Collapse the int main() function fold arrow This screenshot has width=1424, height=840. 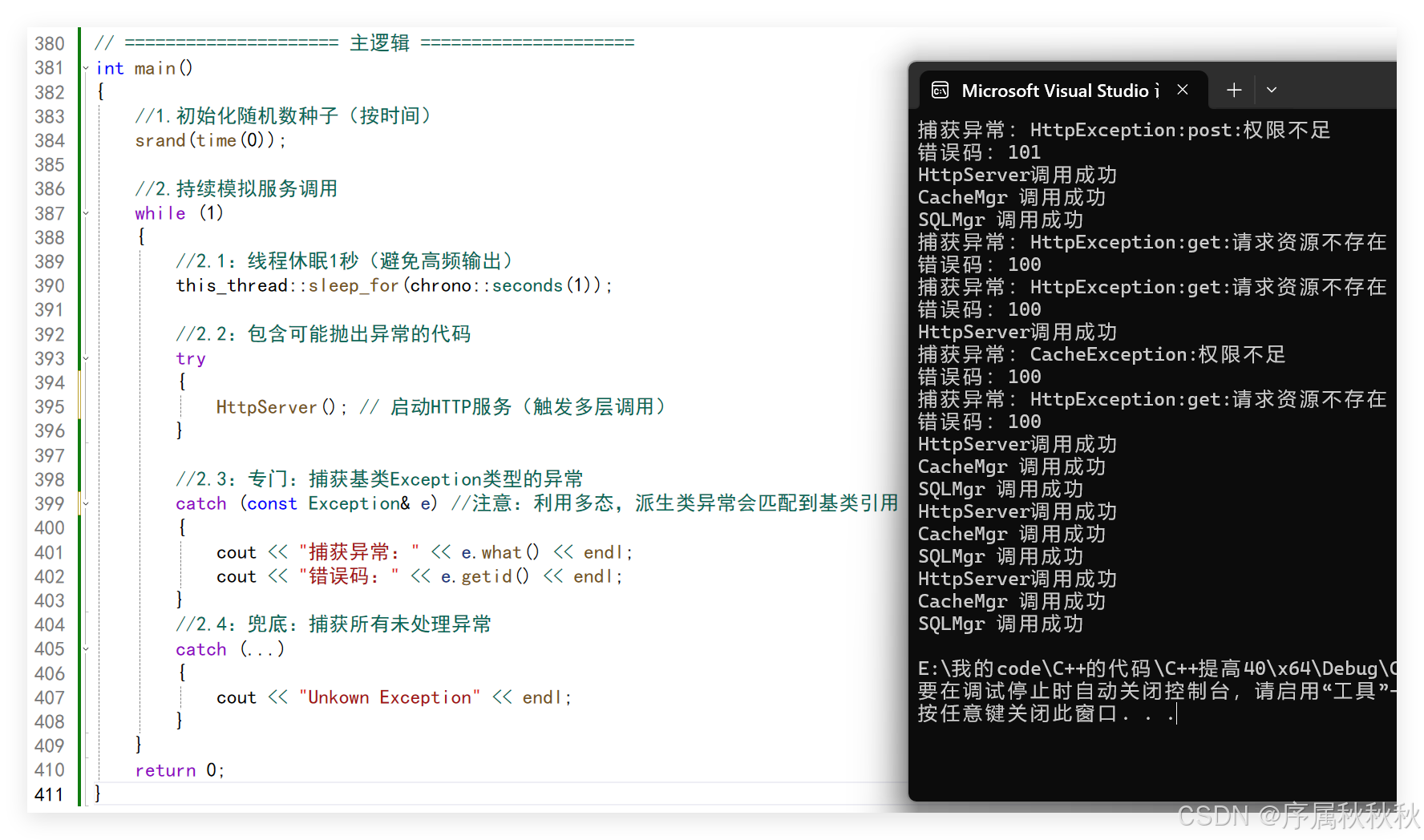[x=86, y=68]
